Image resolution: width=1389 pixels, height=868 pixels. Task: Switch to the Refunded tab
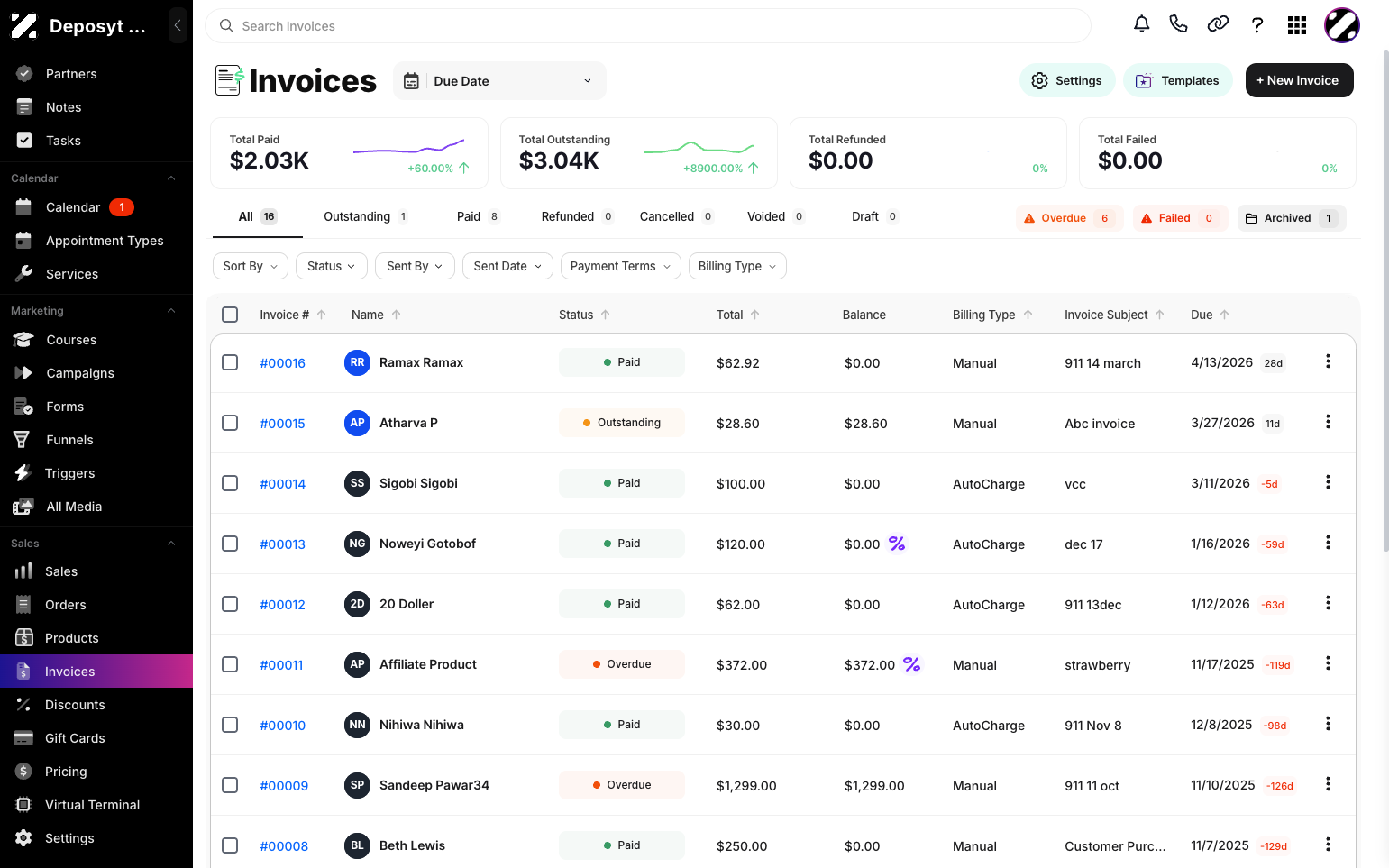(577, 216)
